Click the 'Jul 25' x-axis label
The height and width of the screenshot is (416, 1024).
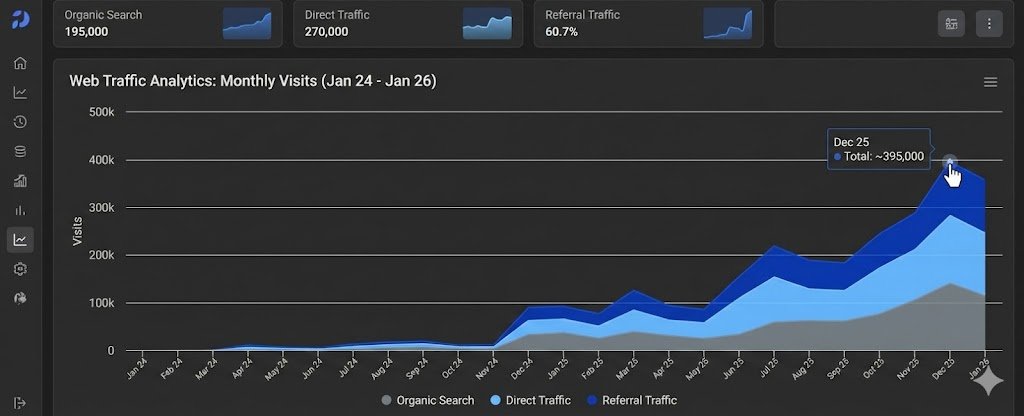click(x=767, y=369)
